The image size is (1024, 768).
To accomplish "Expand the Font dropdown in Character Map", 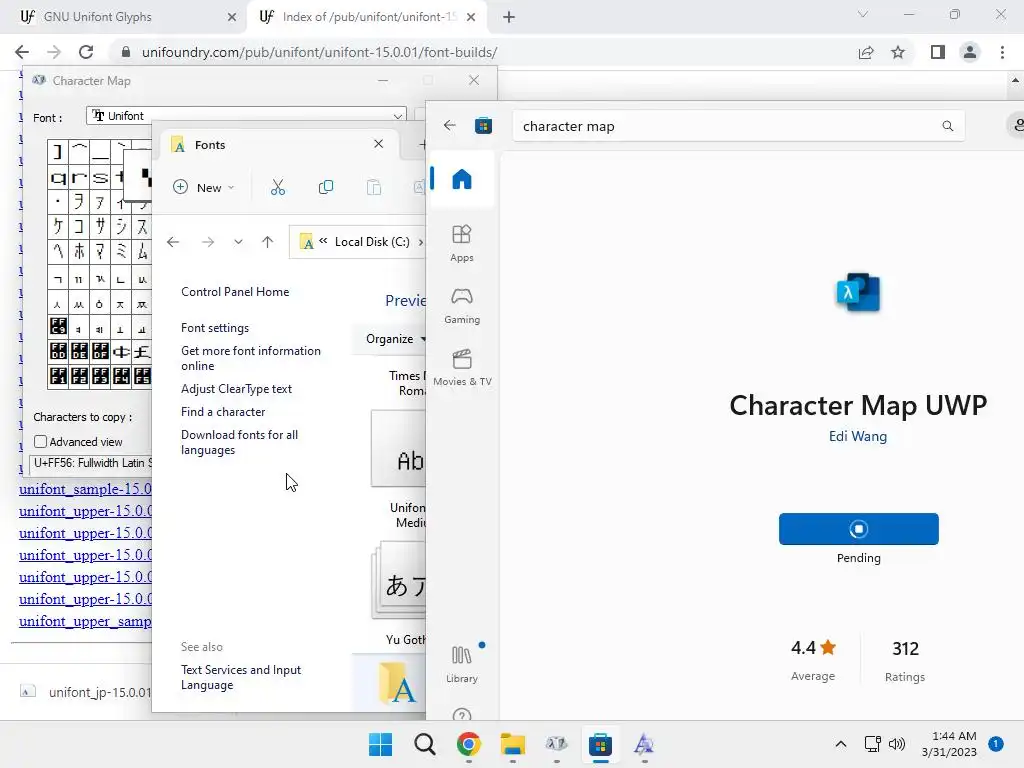I will click(x=397, y=116).
